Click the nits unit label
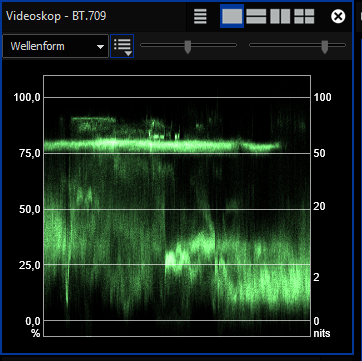The width and height of the screenshot is (362, 361). [322, 333]
